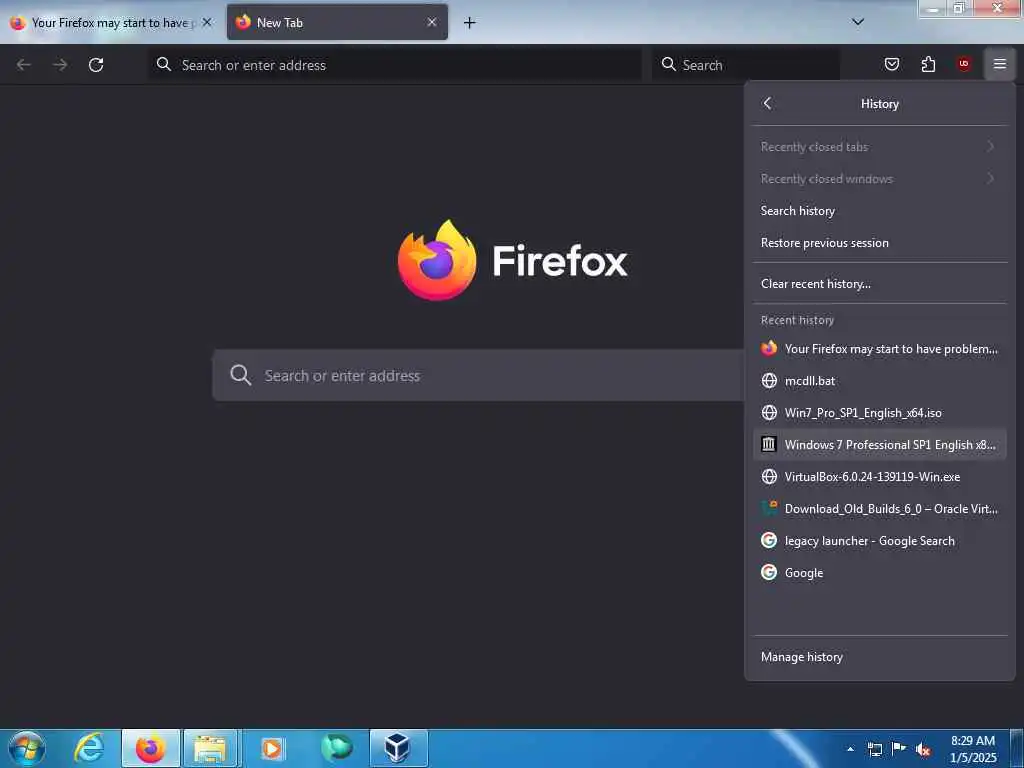Go forward one page
Image resolution: width=1024 pixels, height=768 pixels.
pos(60,65)
